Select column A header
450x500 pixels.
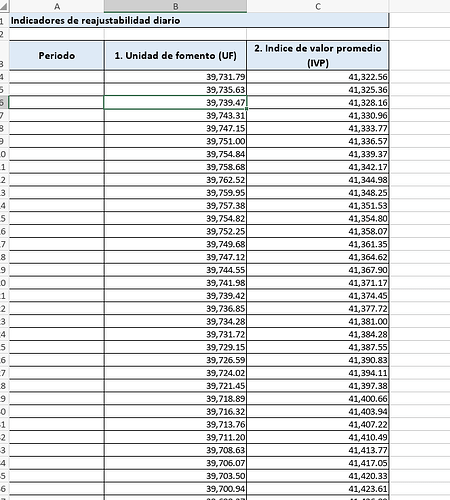point(57,6)
